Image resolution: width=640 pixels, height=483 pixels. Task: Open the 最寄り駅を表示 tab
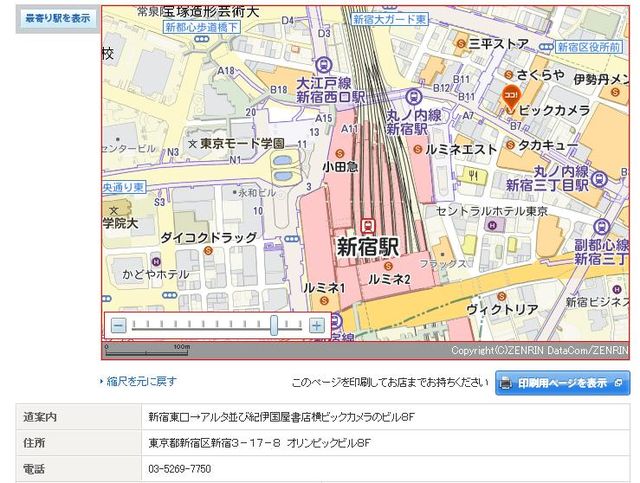[x=57, y=18]
